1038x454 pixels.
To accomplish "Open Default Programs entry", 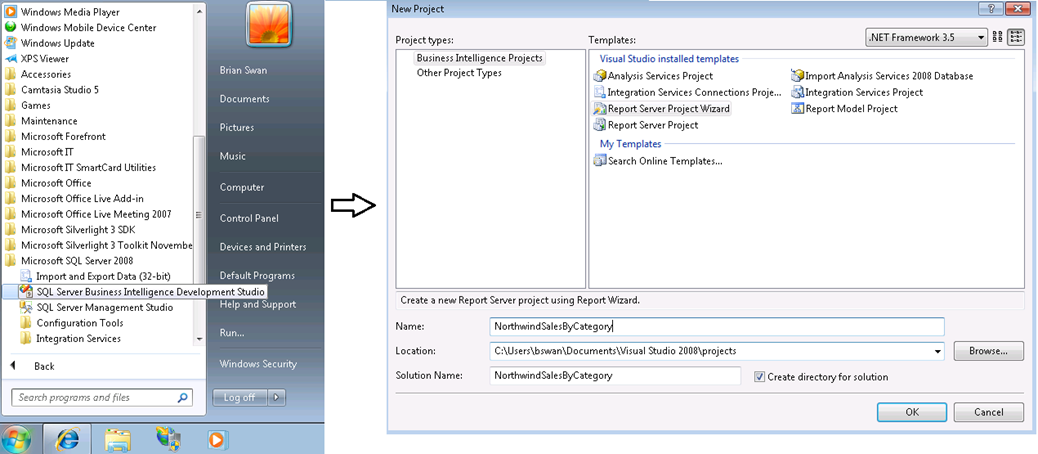I will (257, 275).
